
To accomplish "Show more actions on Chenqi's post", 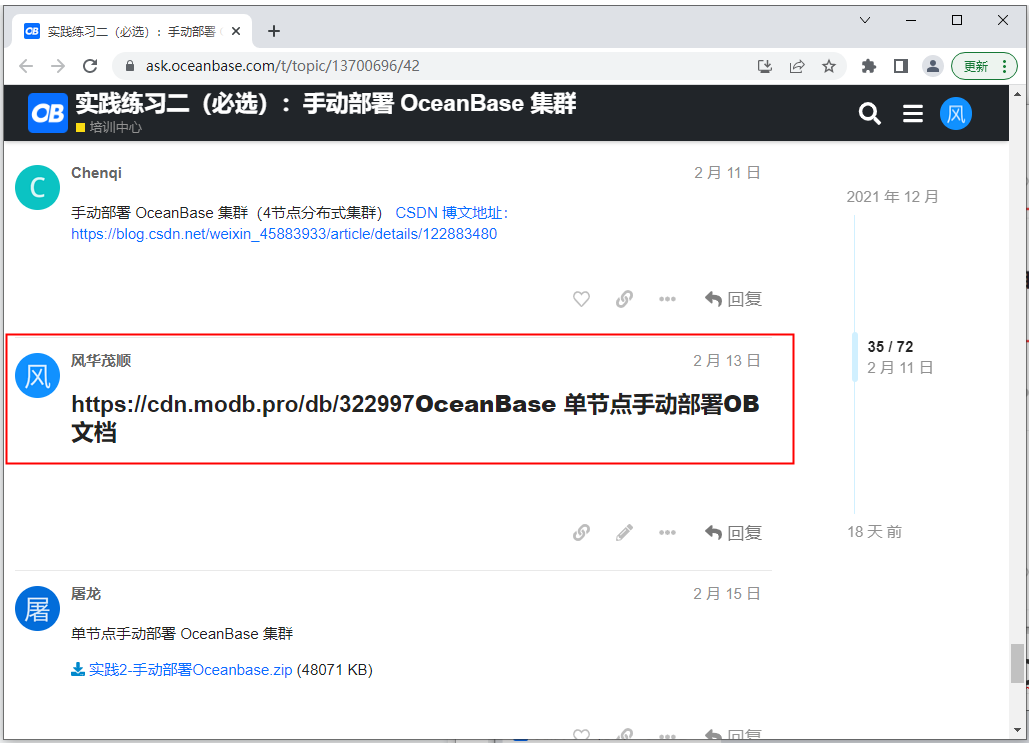I will tap(667, 299).
